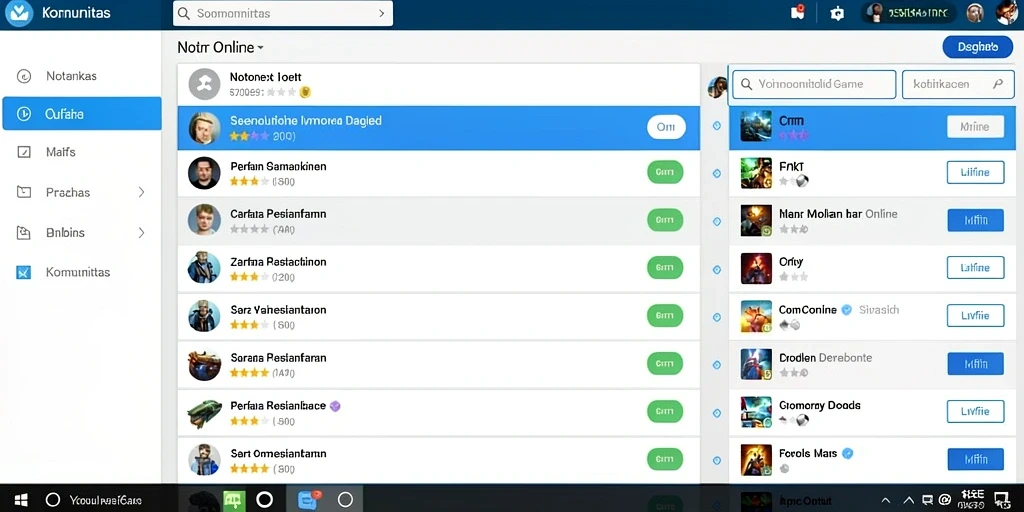Click purple badge beside Perfaia Resianlbace
The width and height of the screenshot is (1024, 512).
[x=335, y=406]
